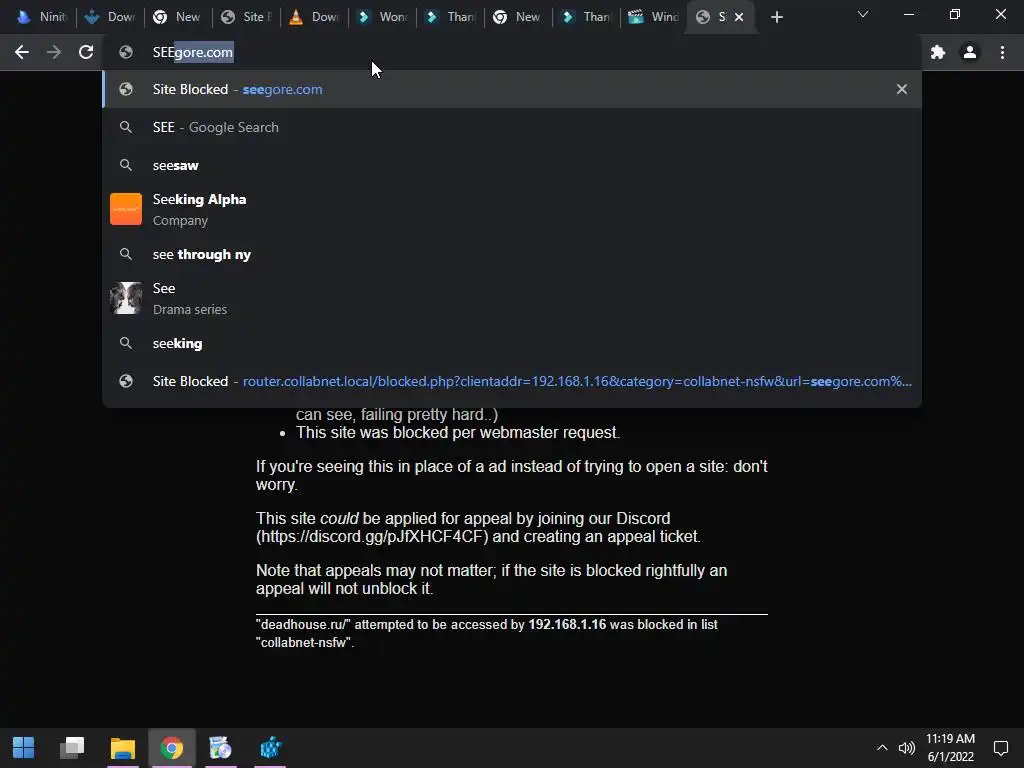Open Task View on the taskbar

tap(72, 748)
